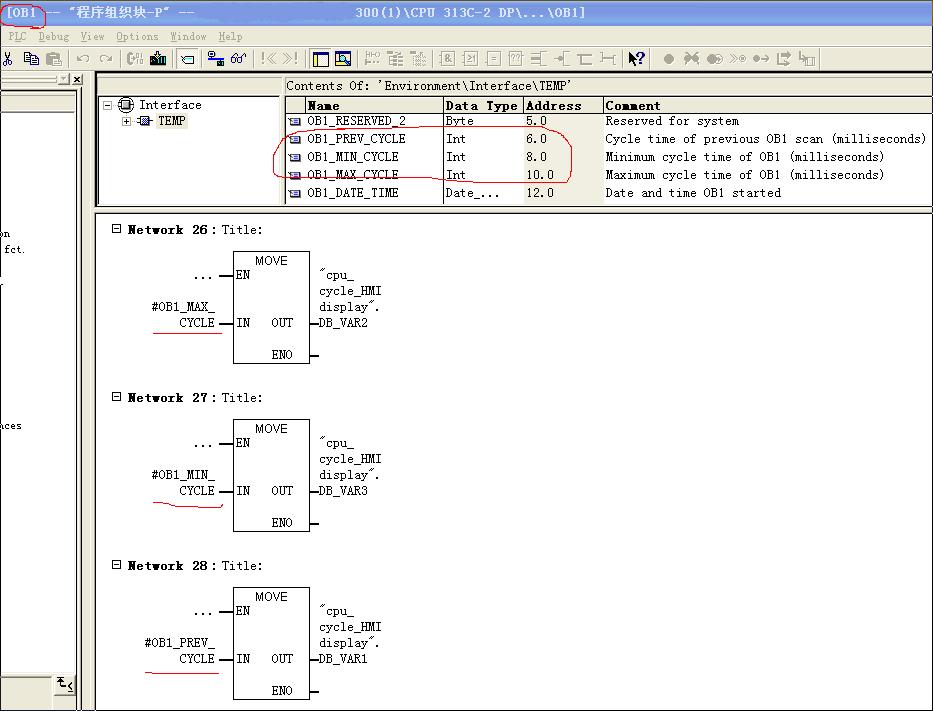The height and width of the screenshot is (711, 933).
Task: Collapse Network 27 section
Action: (x=116, y=397)
